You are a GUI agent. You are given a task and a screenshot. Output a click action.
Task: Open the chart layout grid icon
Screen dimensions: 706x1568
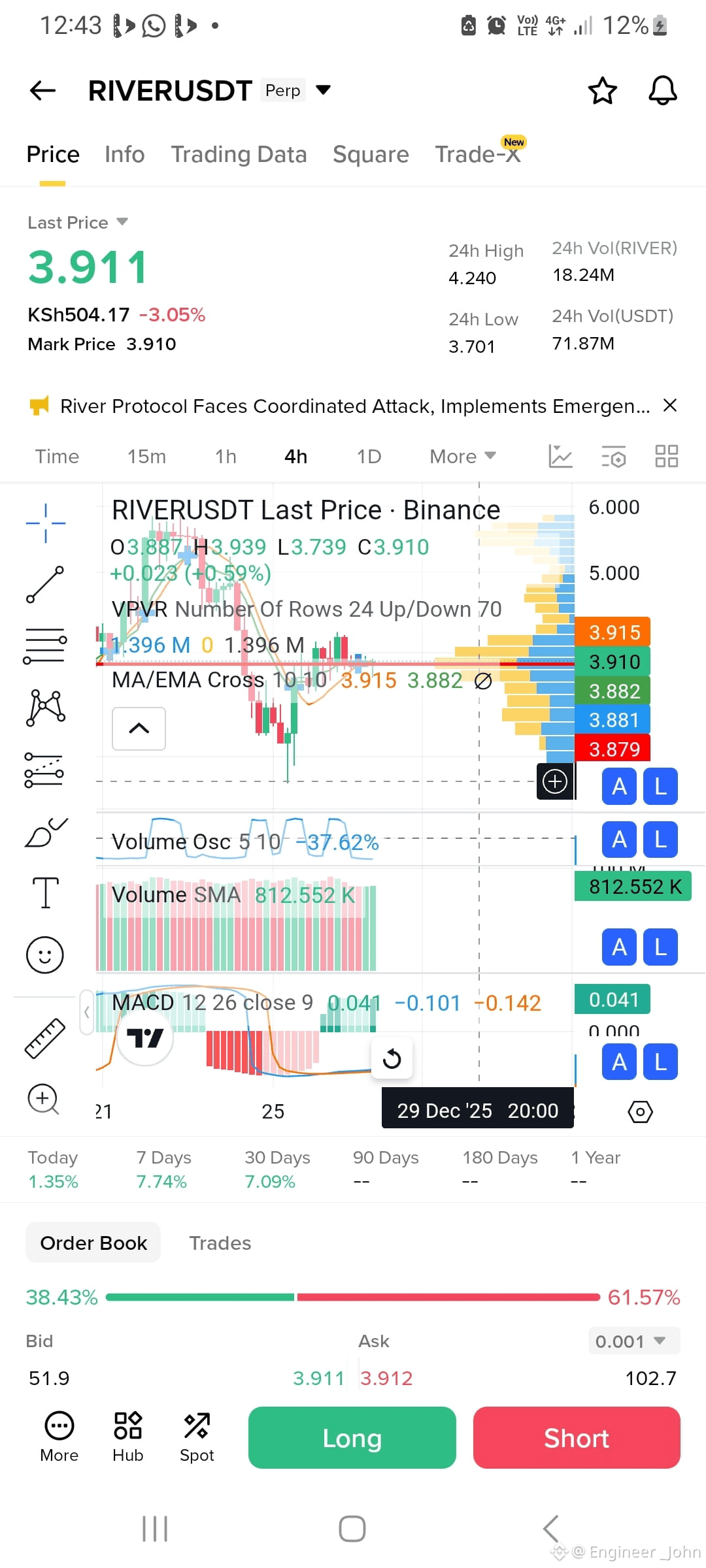667,456
